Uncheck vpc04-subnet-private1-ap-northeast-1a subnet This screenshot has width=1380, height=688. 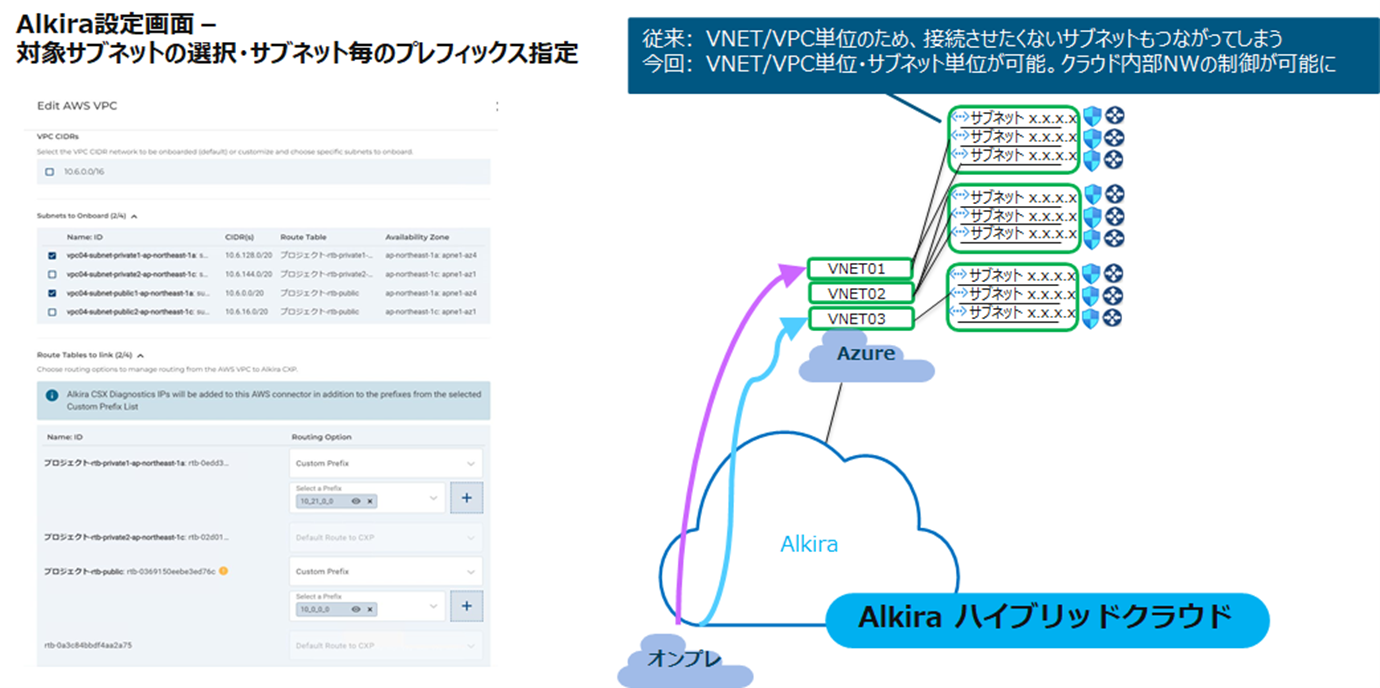point(51,254)
